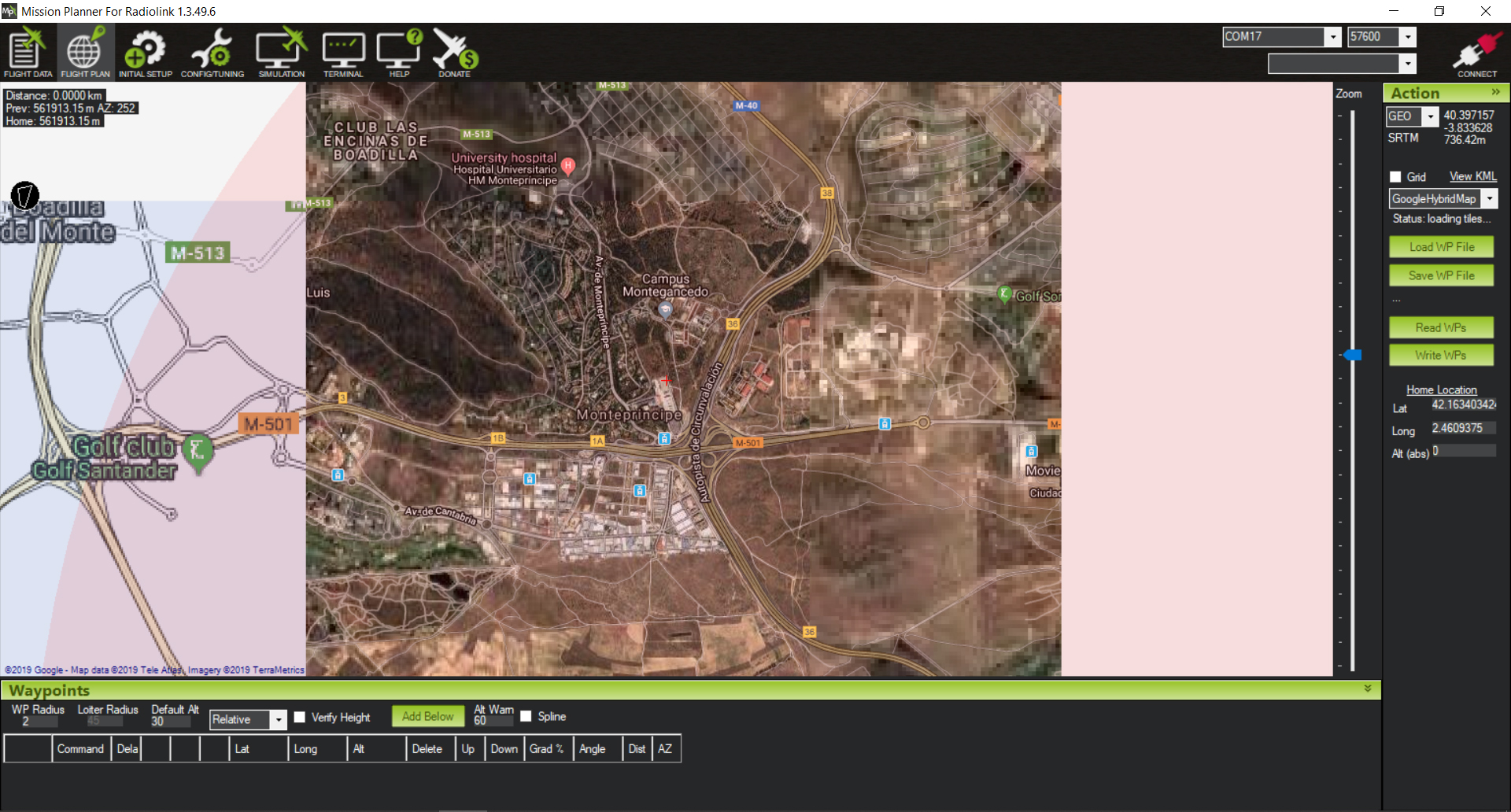Image resolution: width=1511 pixels, height=812 pixels.
Task: Expand the 57600 baud rate dropdown
Action: [1408, 37]
